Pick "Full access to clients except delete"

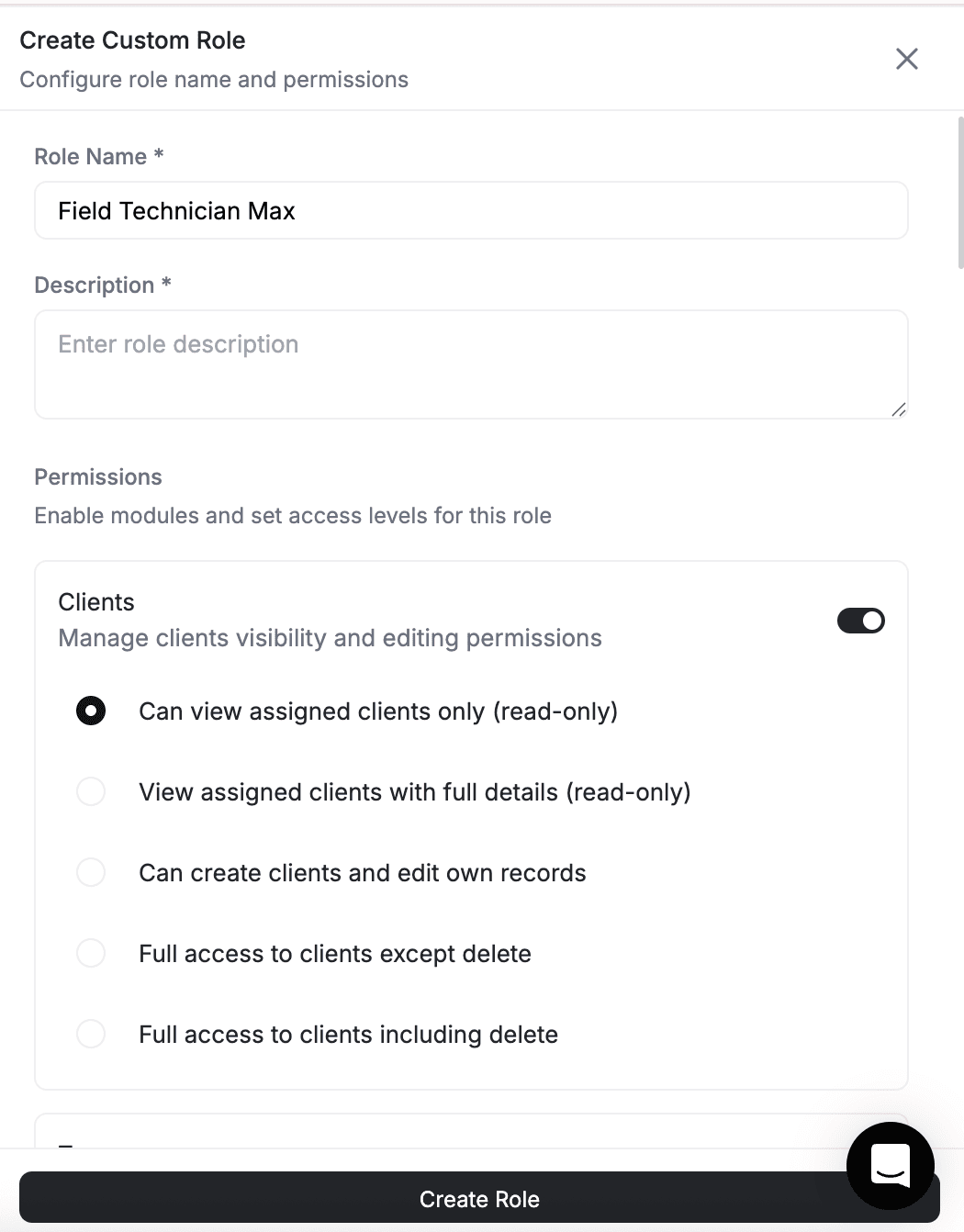[91, 953]
